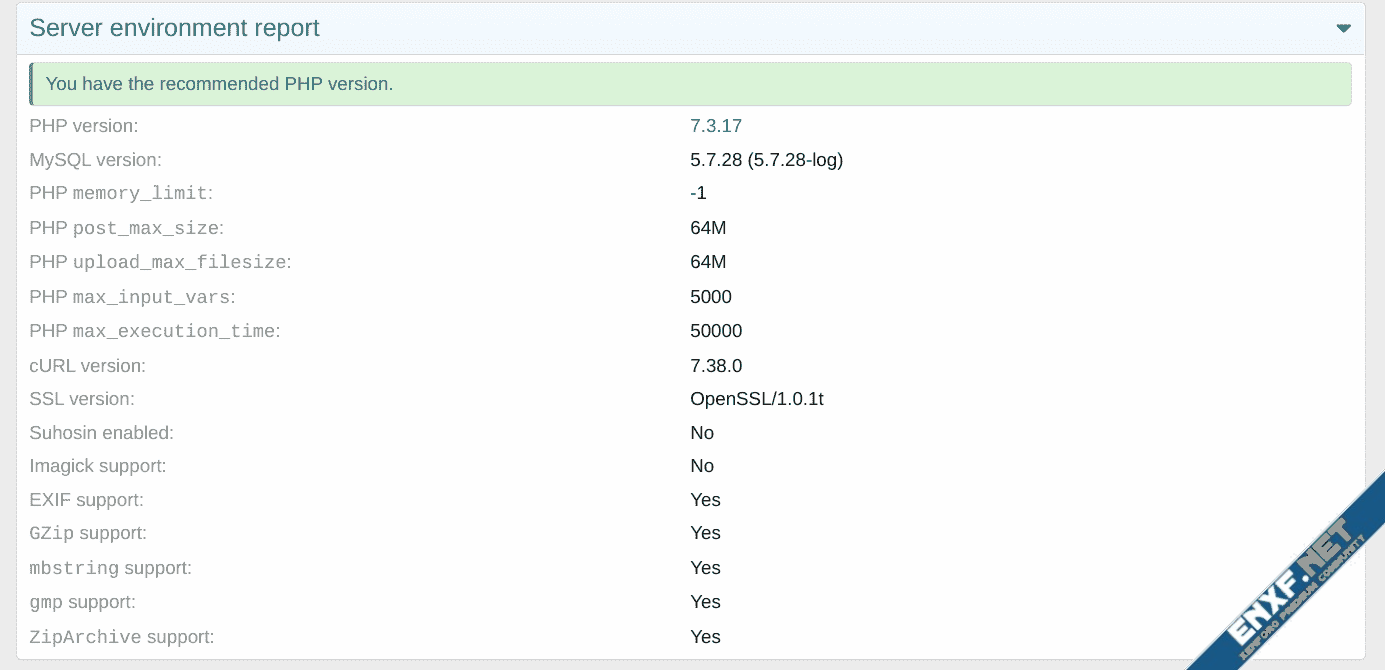1385x670 pixels.
Task: Select the MySQL version value 5.7.28
Action: point(767,160)
